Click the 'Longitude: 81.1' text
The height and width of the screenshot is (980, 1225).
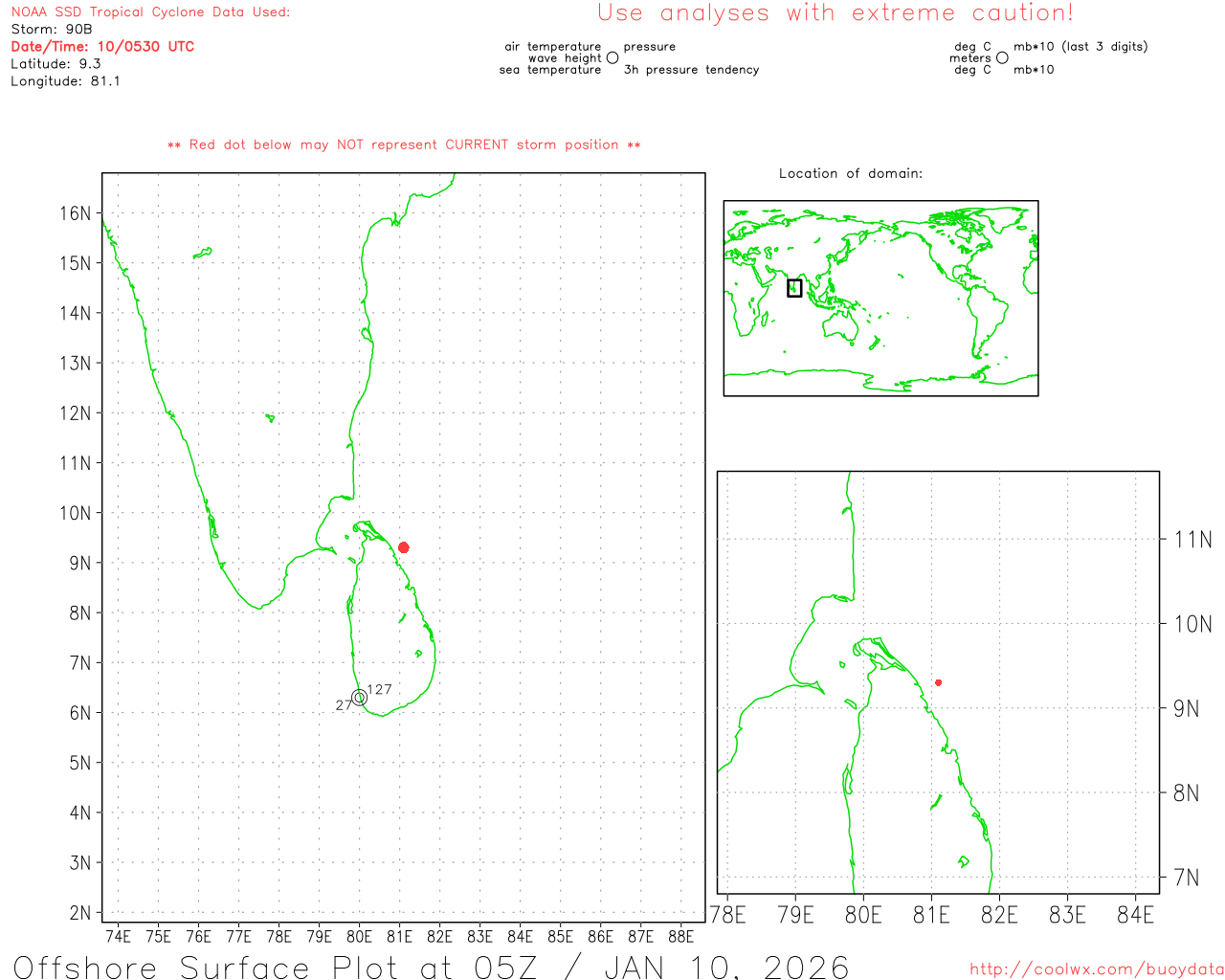coord(65,81)
